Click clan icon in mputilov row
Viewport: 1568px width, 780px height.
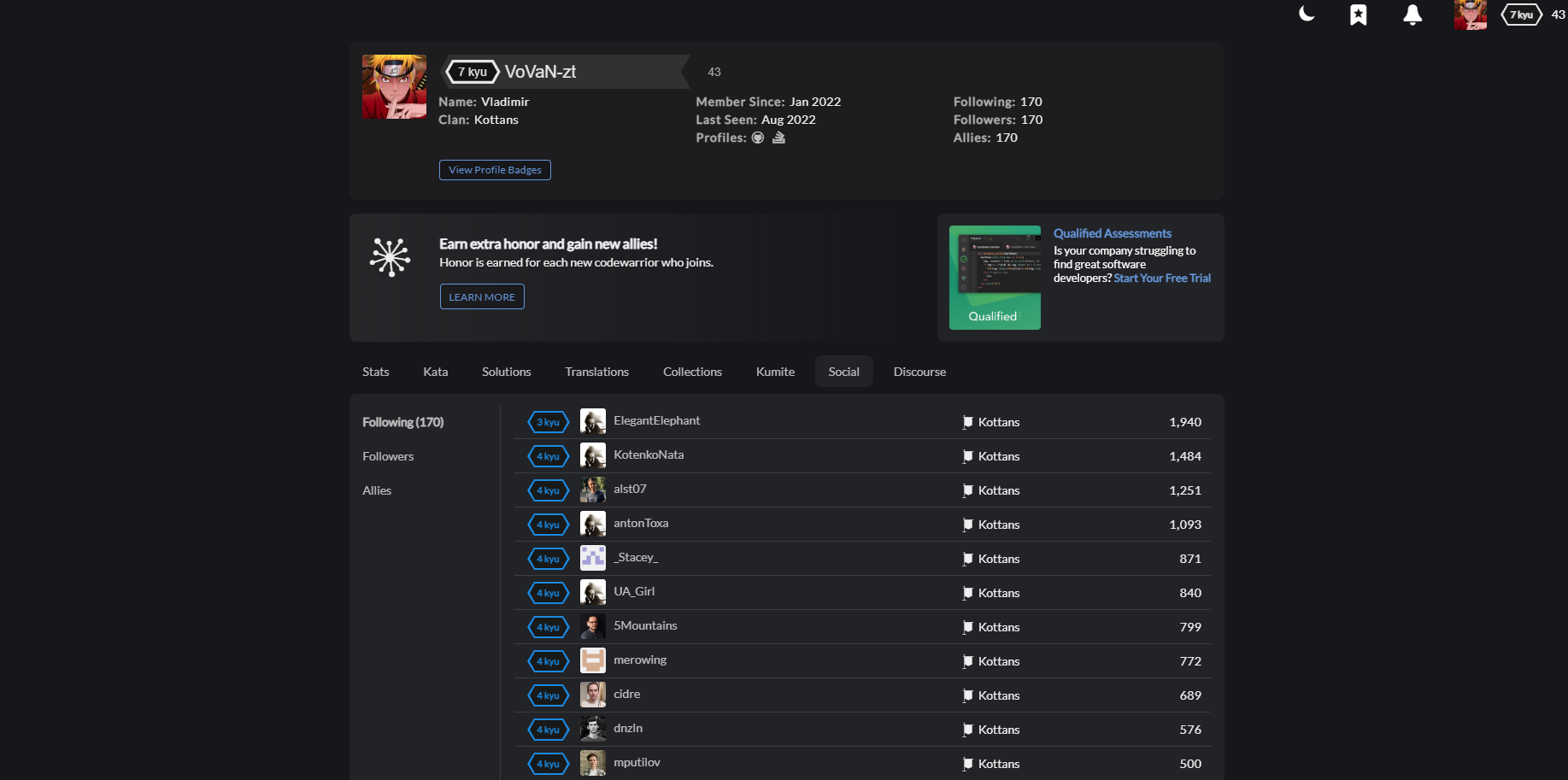coord(967,764)
